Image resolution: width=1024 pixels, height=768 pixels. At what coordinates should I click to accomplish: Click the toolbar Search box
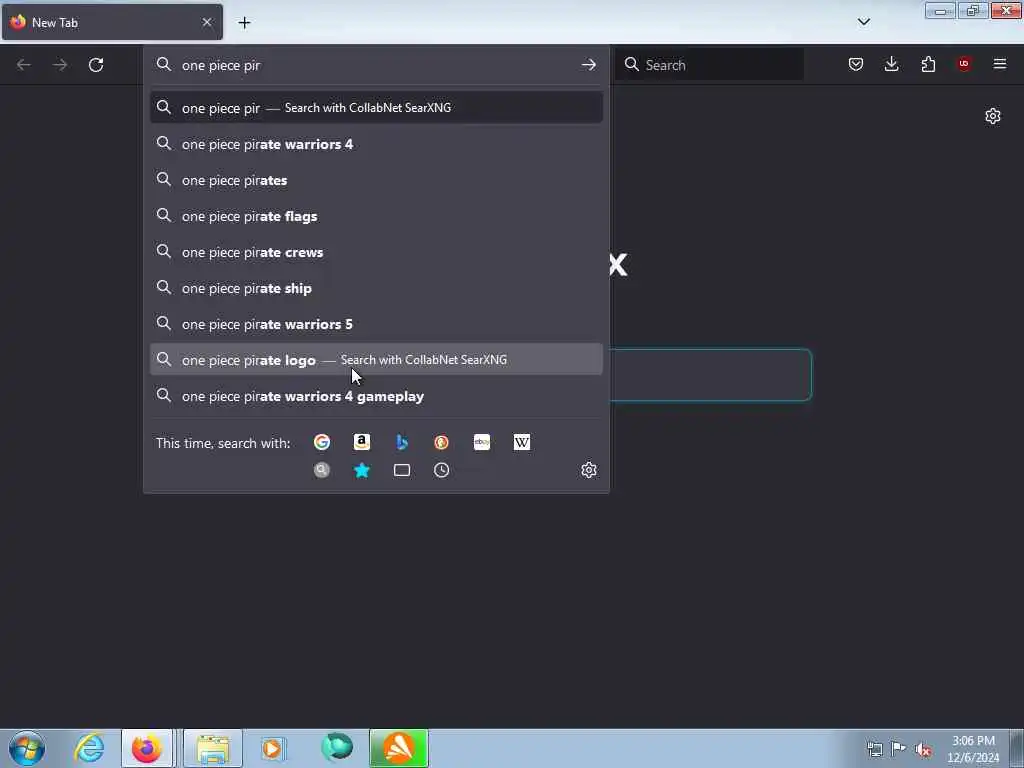710,65
